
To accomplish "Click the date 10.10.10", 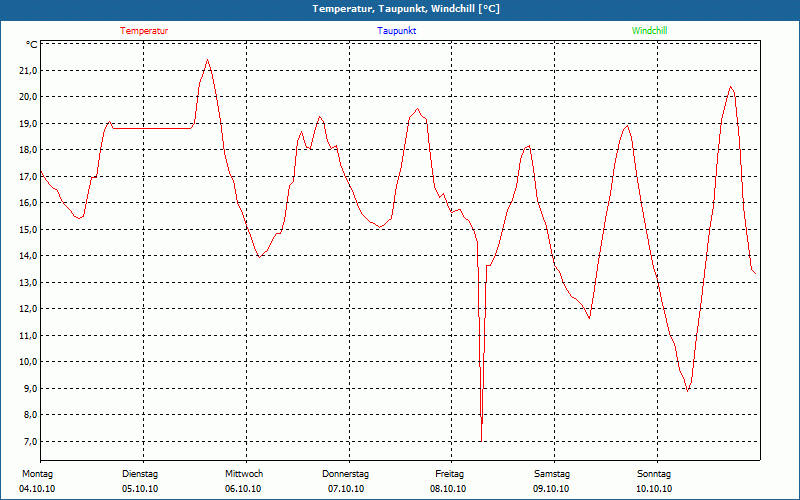I will pos(654,489).
